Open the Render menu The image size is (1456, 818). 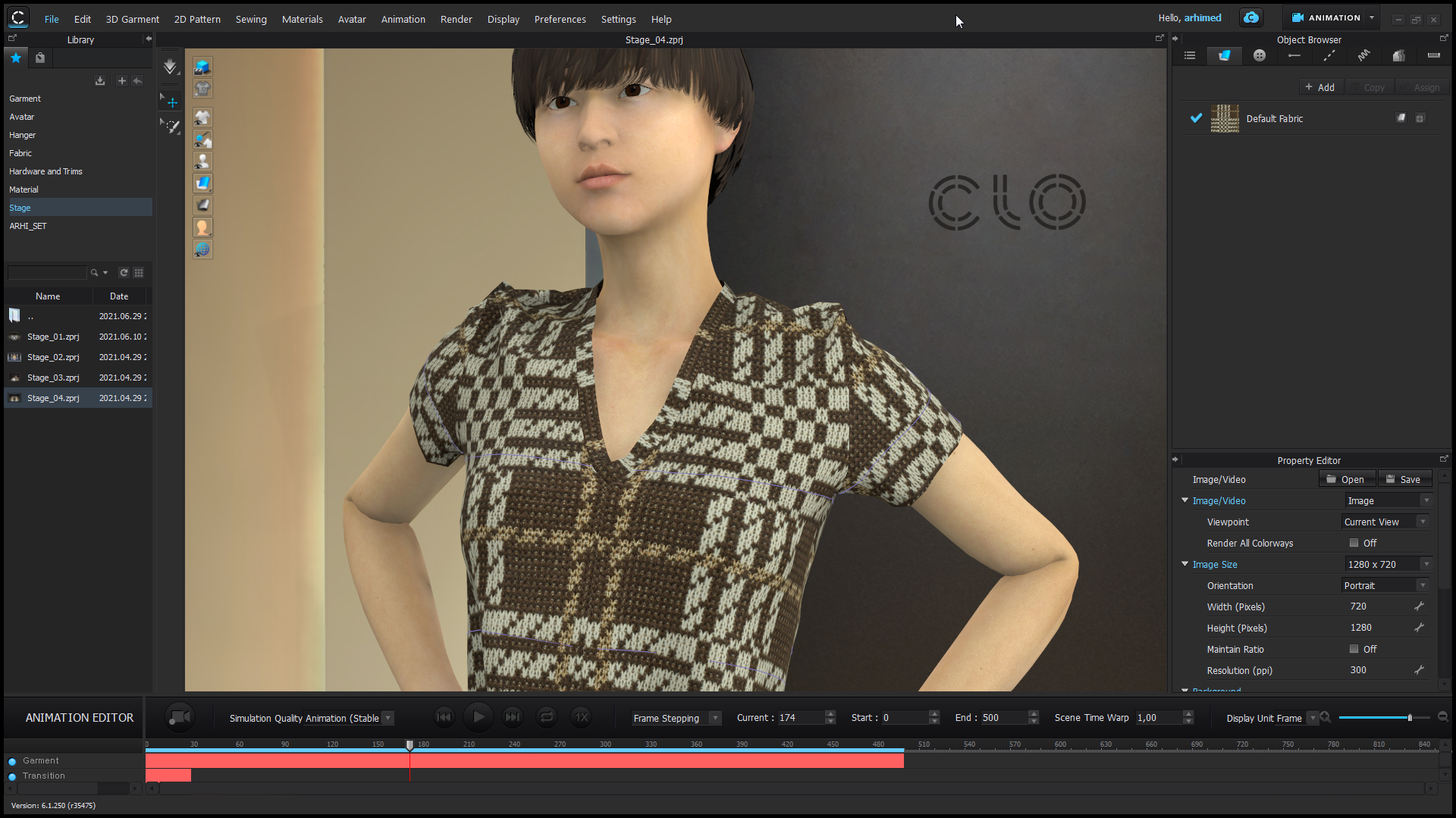pyautogui.click(x=456, y=19)
